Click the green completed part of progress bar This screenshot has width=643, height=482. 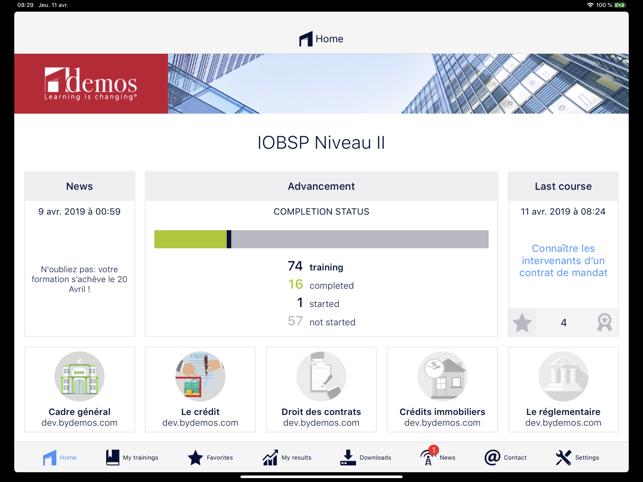pyautogui.click(x=190, y=239)
